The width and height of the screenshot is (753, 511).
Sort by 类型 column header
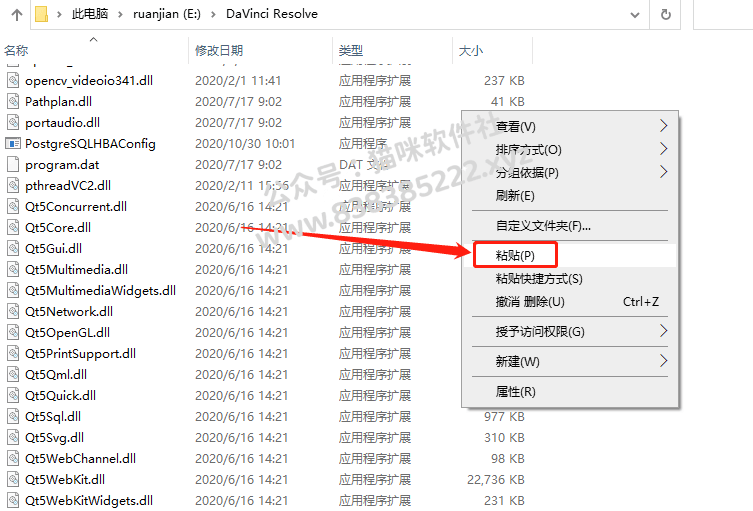(351, 50)
